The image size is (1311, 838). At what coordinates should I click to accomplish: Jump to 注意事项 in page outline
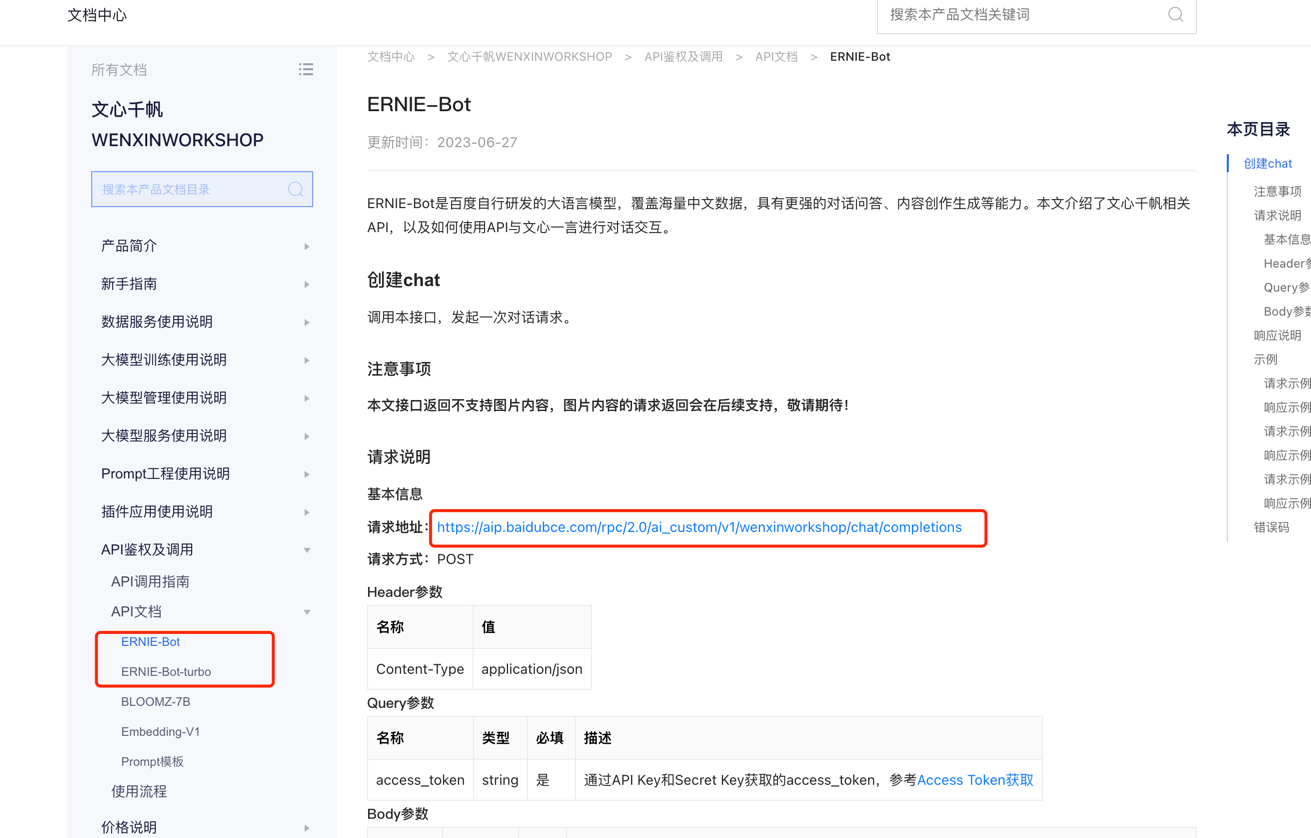[1278, 192]
